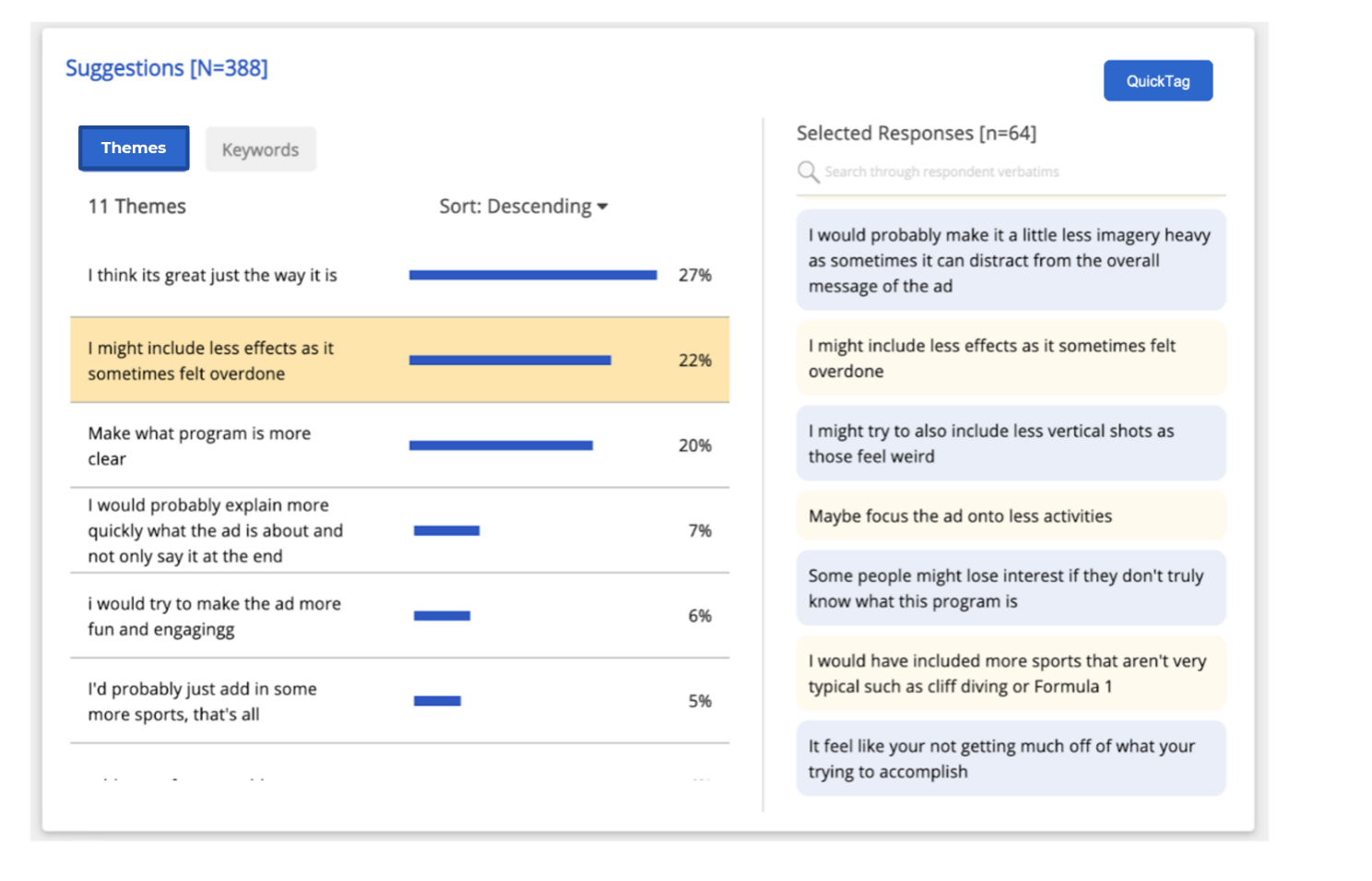Click the search magnifier icon

pos(808,173)
